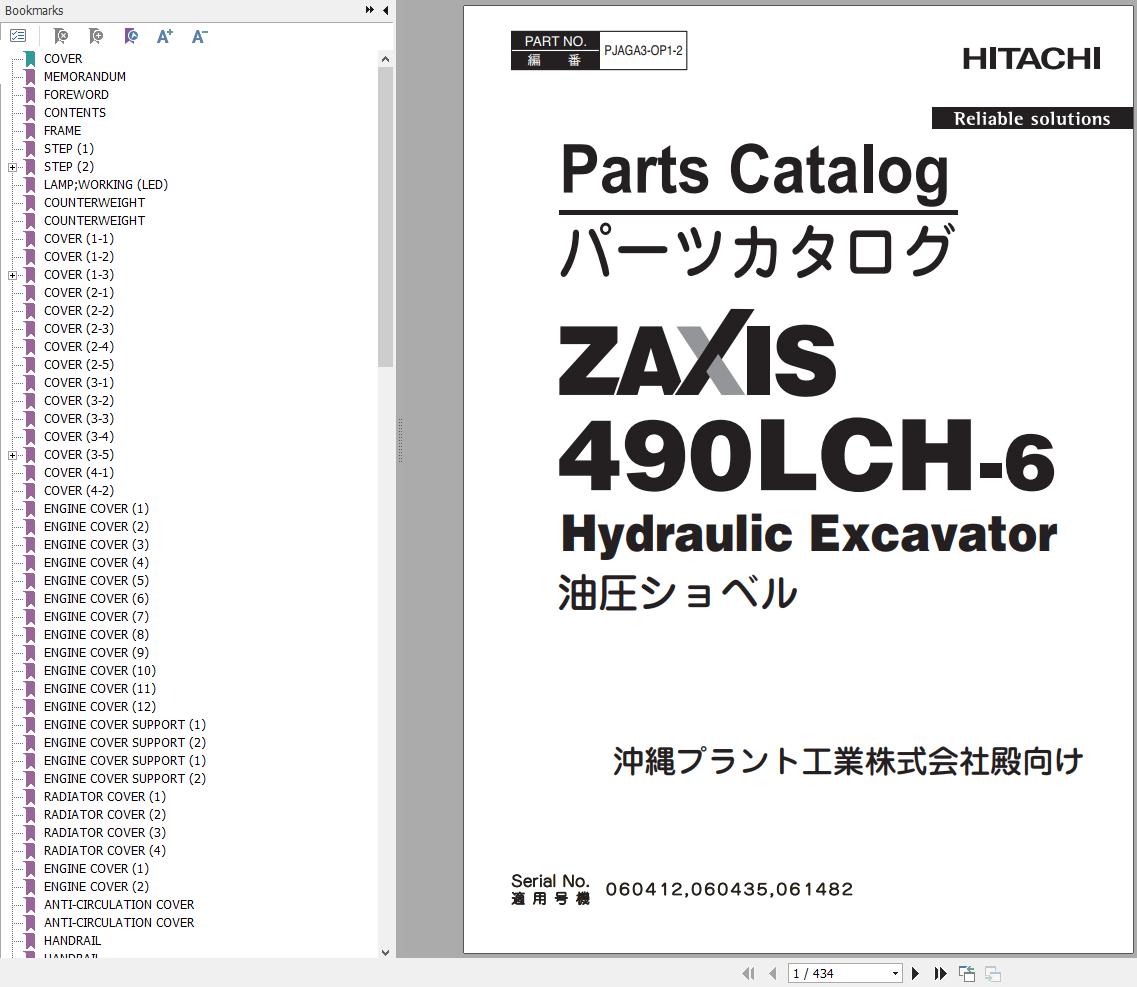The image size is (1137, 987).
Task: Select the COVER (1-1) bookmark
Action: tap(79, 239)
